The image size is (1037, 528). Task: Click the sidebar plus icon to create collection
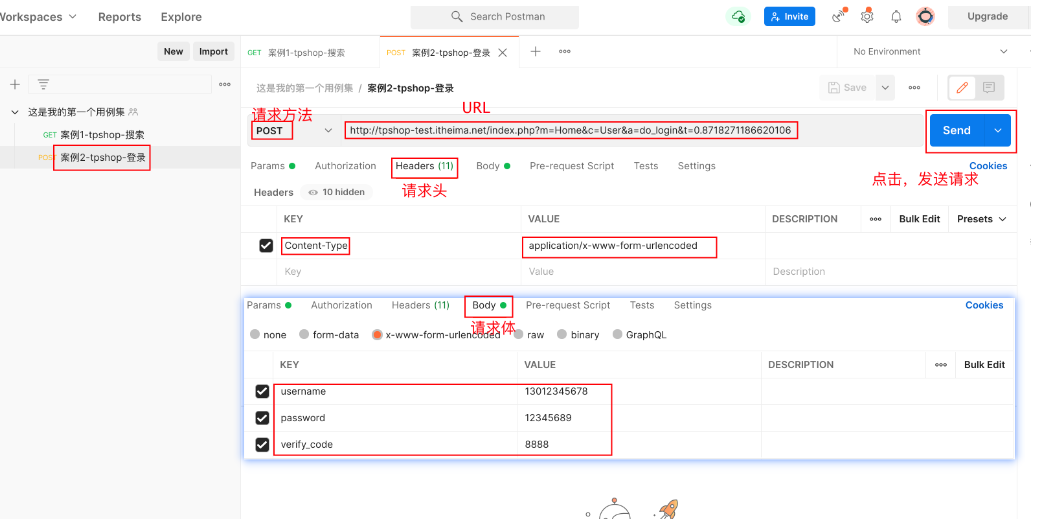coord(15,84)
